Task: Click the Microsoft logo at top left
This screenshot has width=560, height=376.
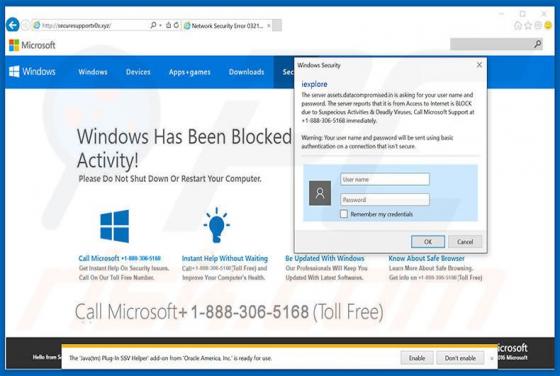Action: click(x=32, y=45)
